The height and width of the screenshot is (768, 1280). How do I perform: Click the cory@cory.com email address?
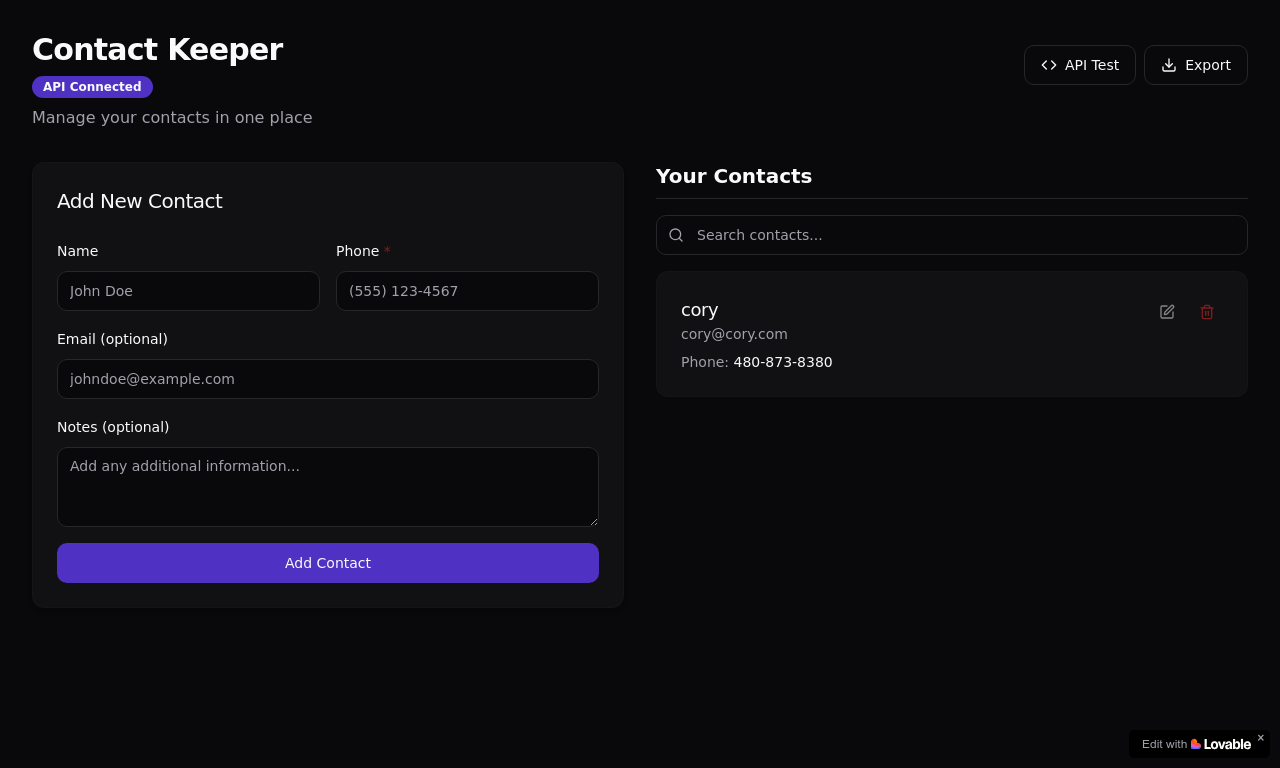[734, 334]
